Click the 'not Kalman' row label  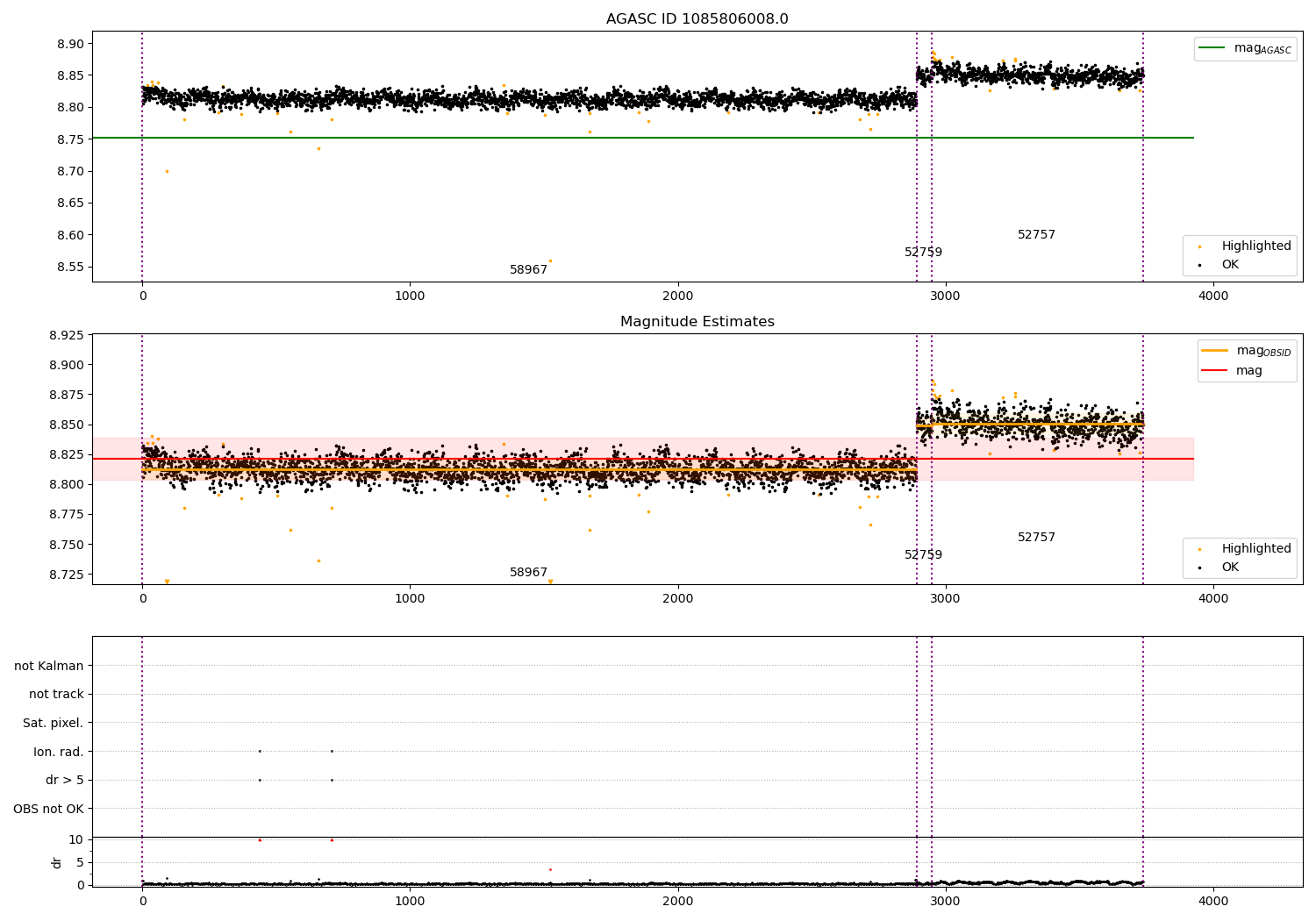(x=49, y=666)
